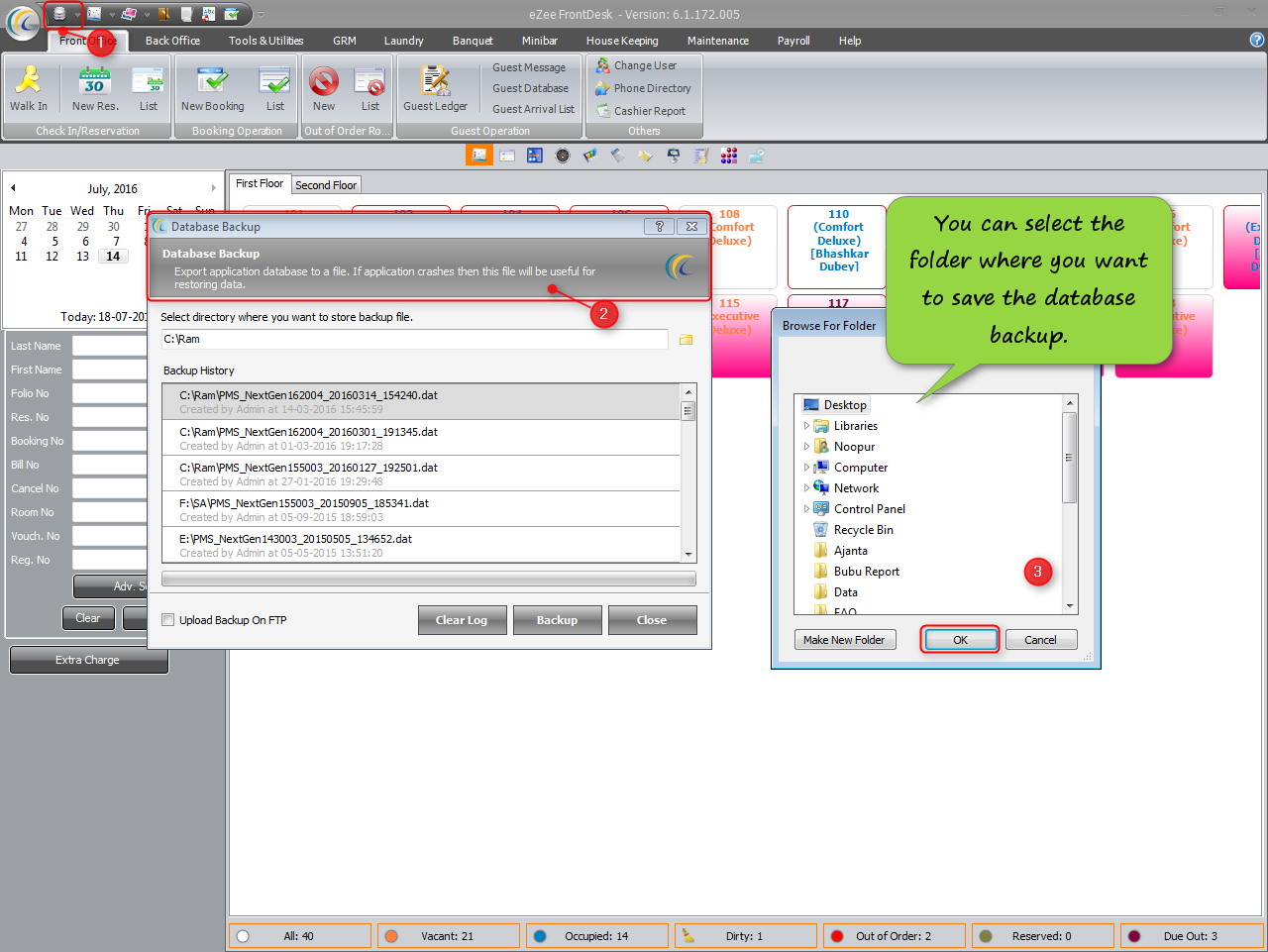Screen dimensions: 1268x952
Task: Open the Phone Directory
Action: (x=643, y=88)
